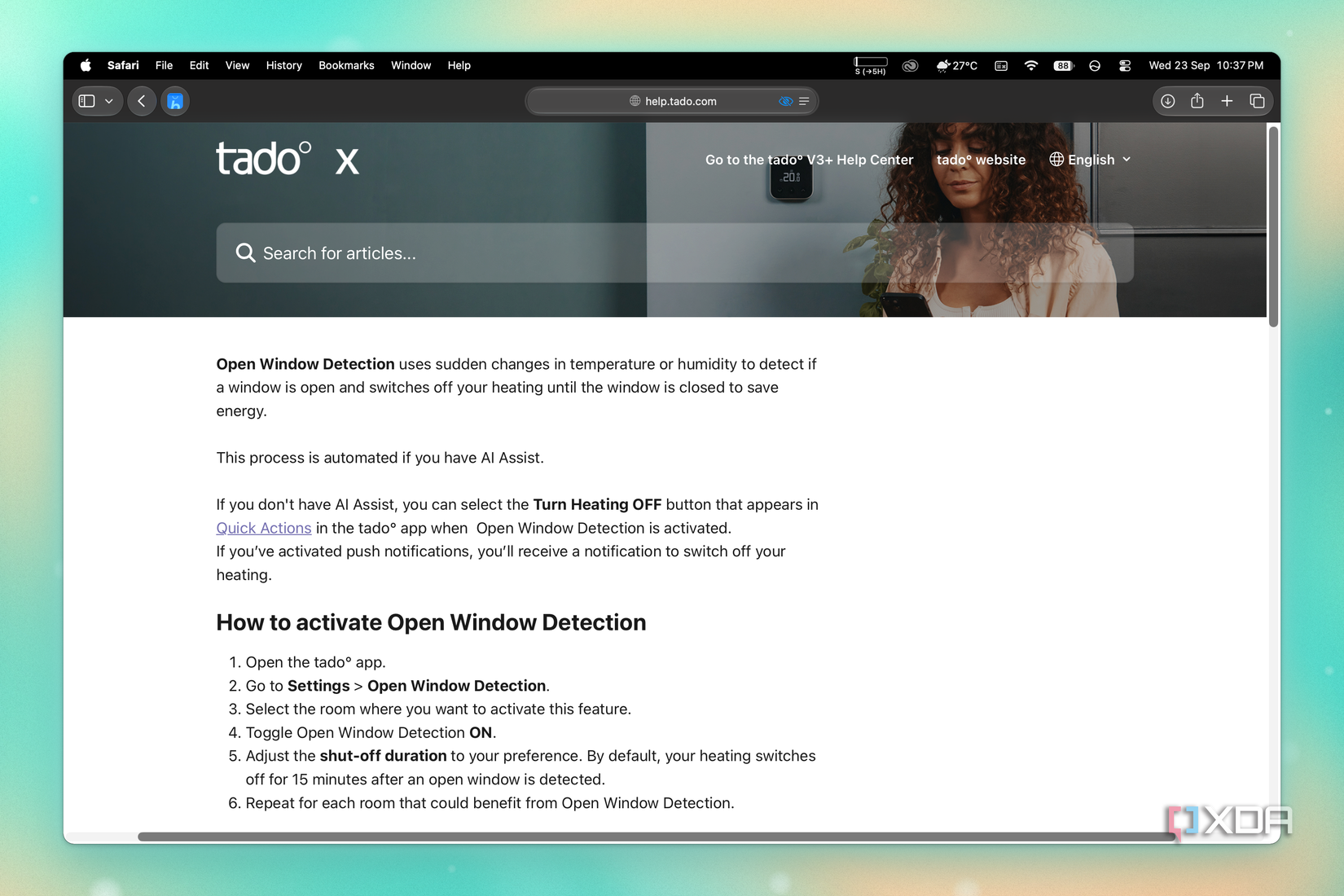Click step 4 'Toggle Open Window Detection ON'

tap(371, 732)
